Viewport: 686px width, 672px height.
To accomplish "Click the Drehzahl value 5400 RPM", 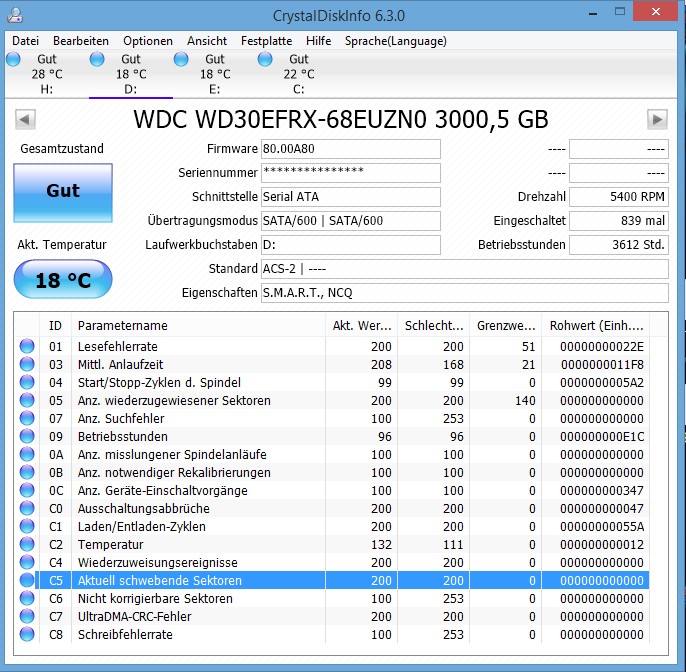I will (x=619, y=197).
